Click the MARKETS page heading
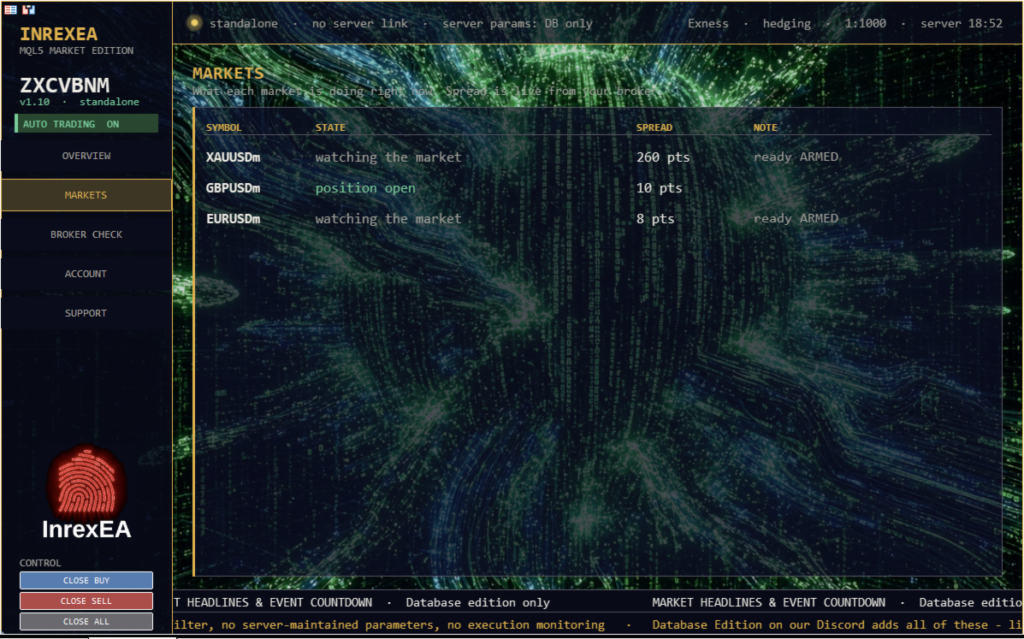1024x639 pixels. pyautogui.click(x=228, y=73)
